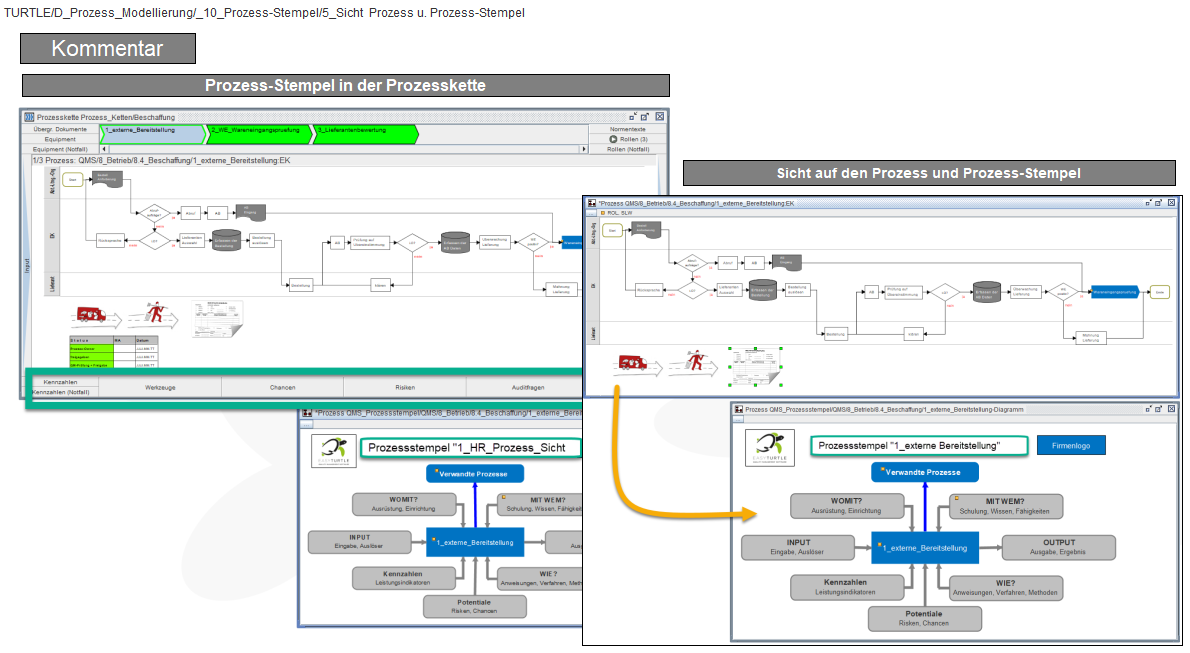The image size is (1190, 653).
Task: Click the WOMIT? box in HR_Prozess_Sicht stamp
Action: 405,504
